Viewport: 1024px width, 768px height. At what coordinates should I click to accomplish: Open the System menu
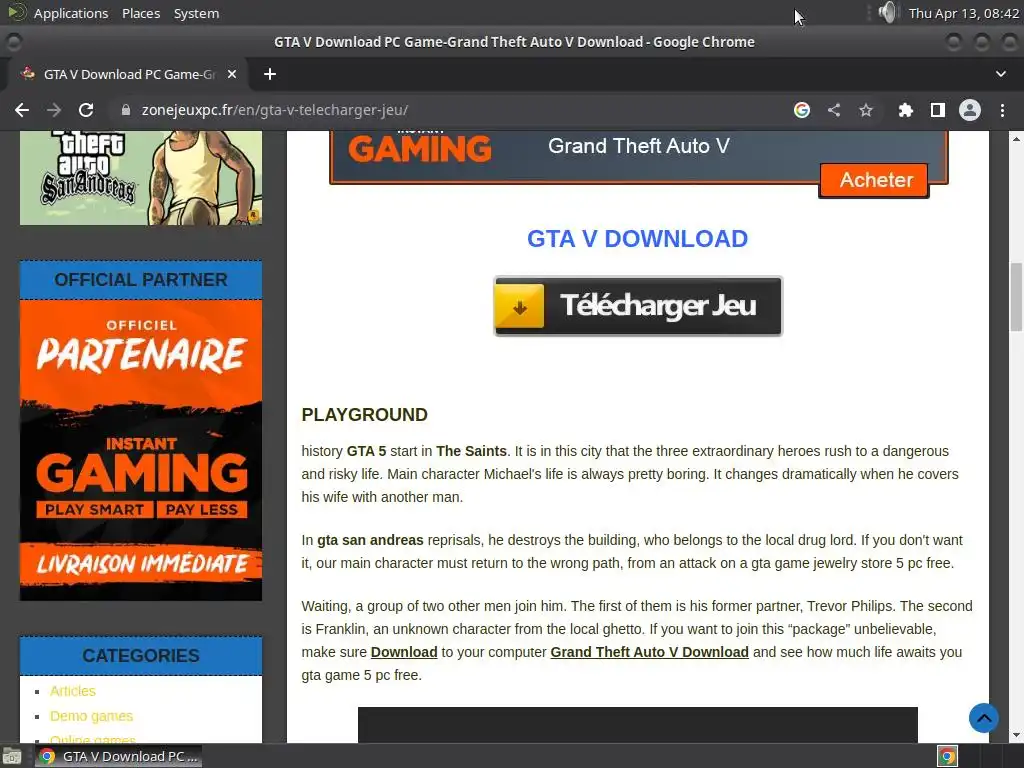pos(196,13)
